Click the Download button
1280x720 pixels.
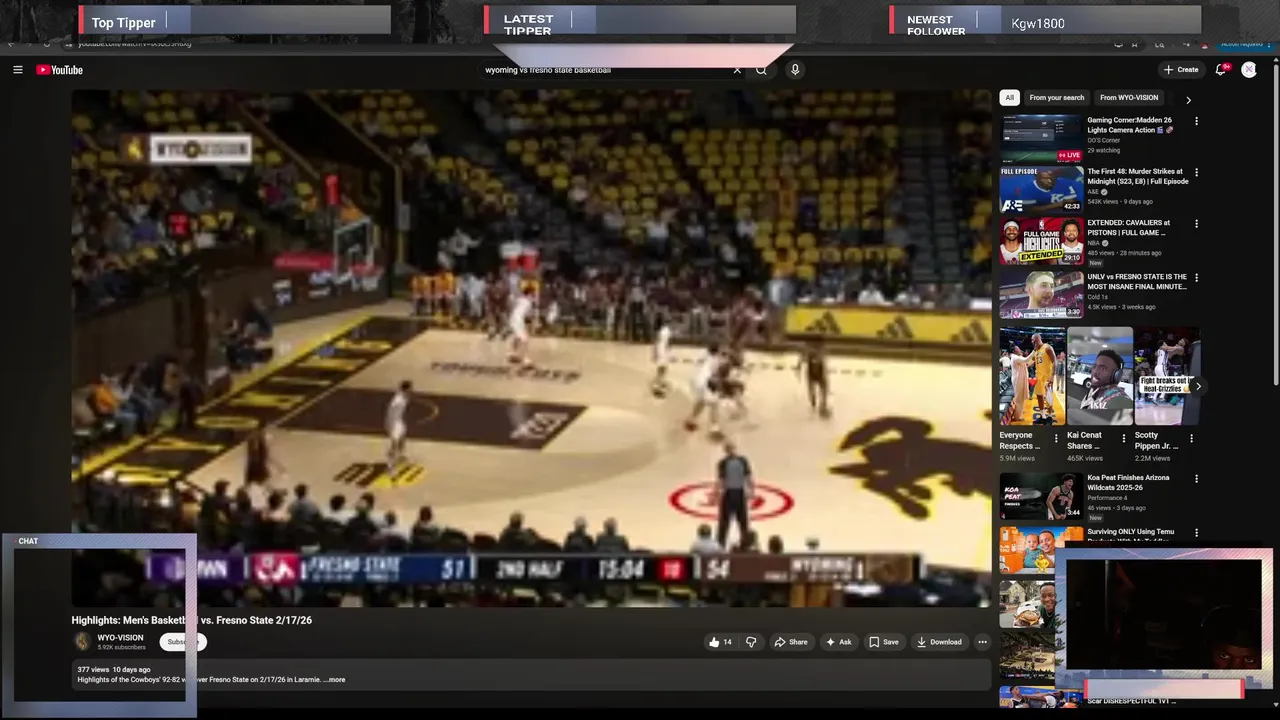(939, 642)
